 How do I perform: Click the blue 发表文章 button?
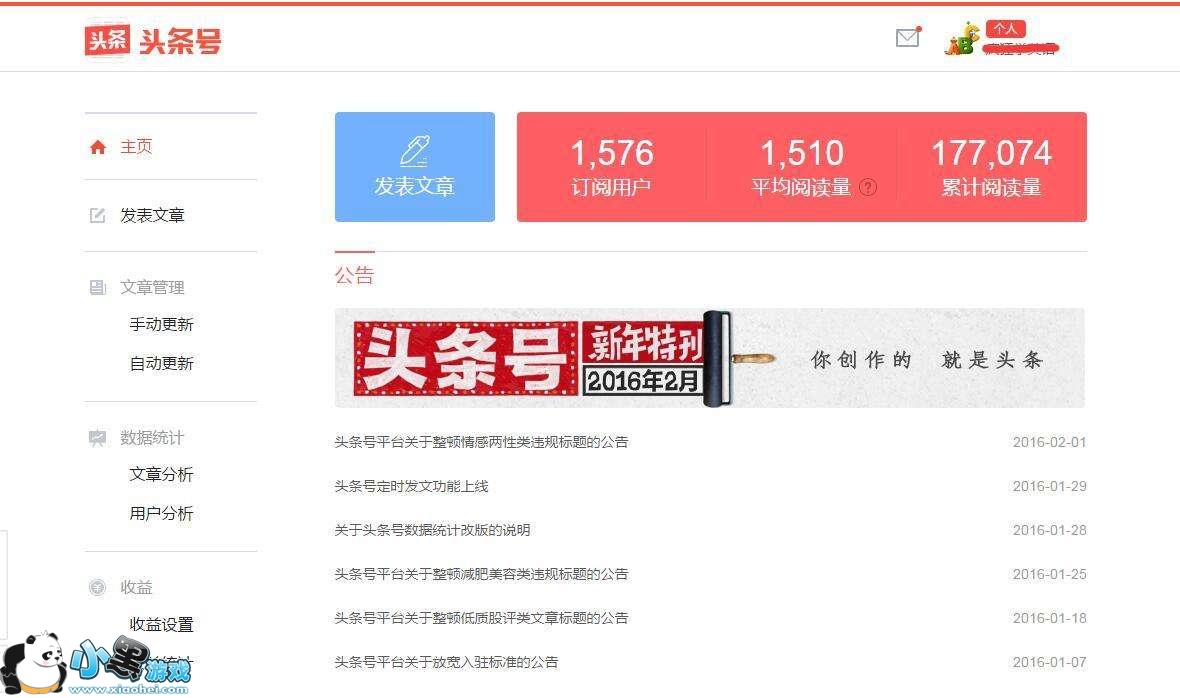[415, 167]
